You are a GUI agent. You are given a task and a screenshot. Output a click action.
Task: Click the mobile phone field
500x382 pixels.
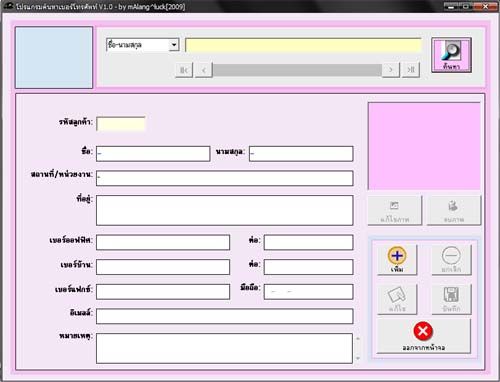tap(309, 292)
